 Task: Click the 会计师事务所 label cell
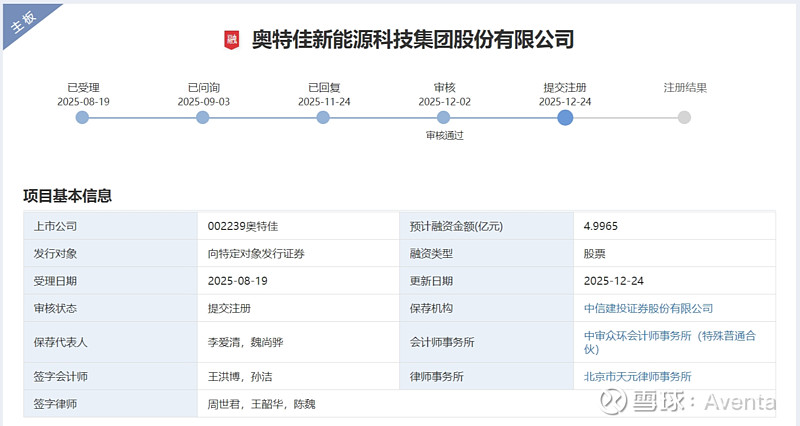487,342
